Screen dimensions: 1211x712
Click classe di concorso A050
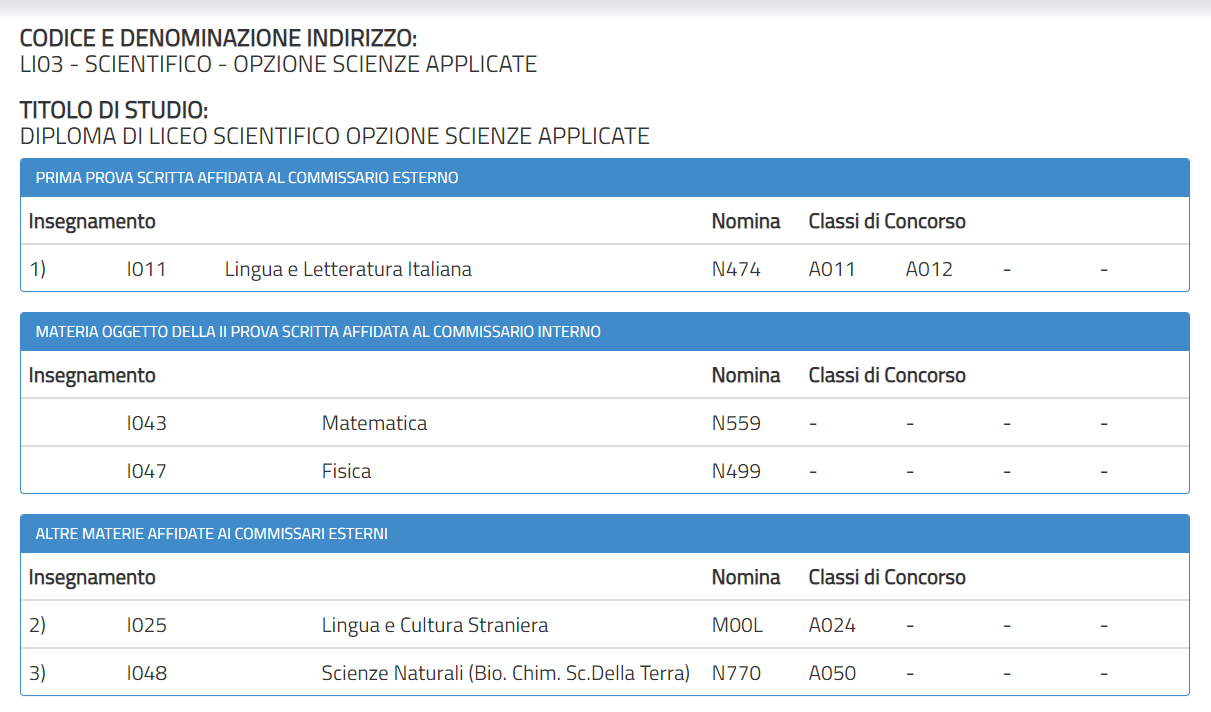point(832,674)
